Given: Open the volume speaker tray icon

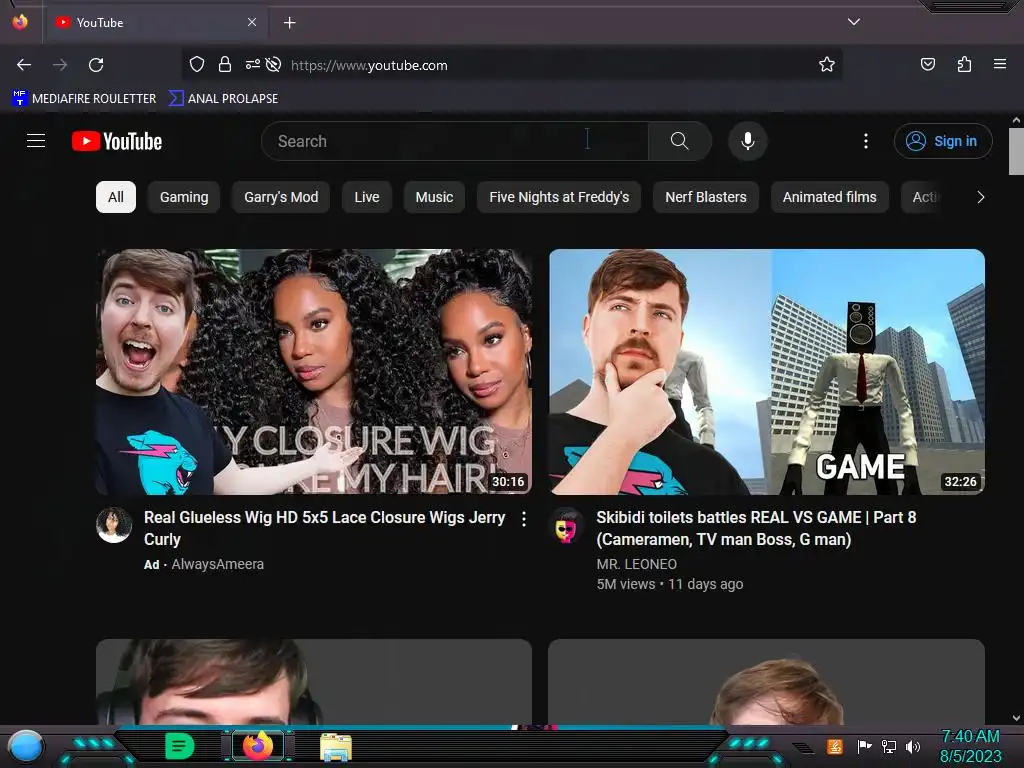Looking at the screenshot, I should (912, 746).
